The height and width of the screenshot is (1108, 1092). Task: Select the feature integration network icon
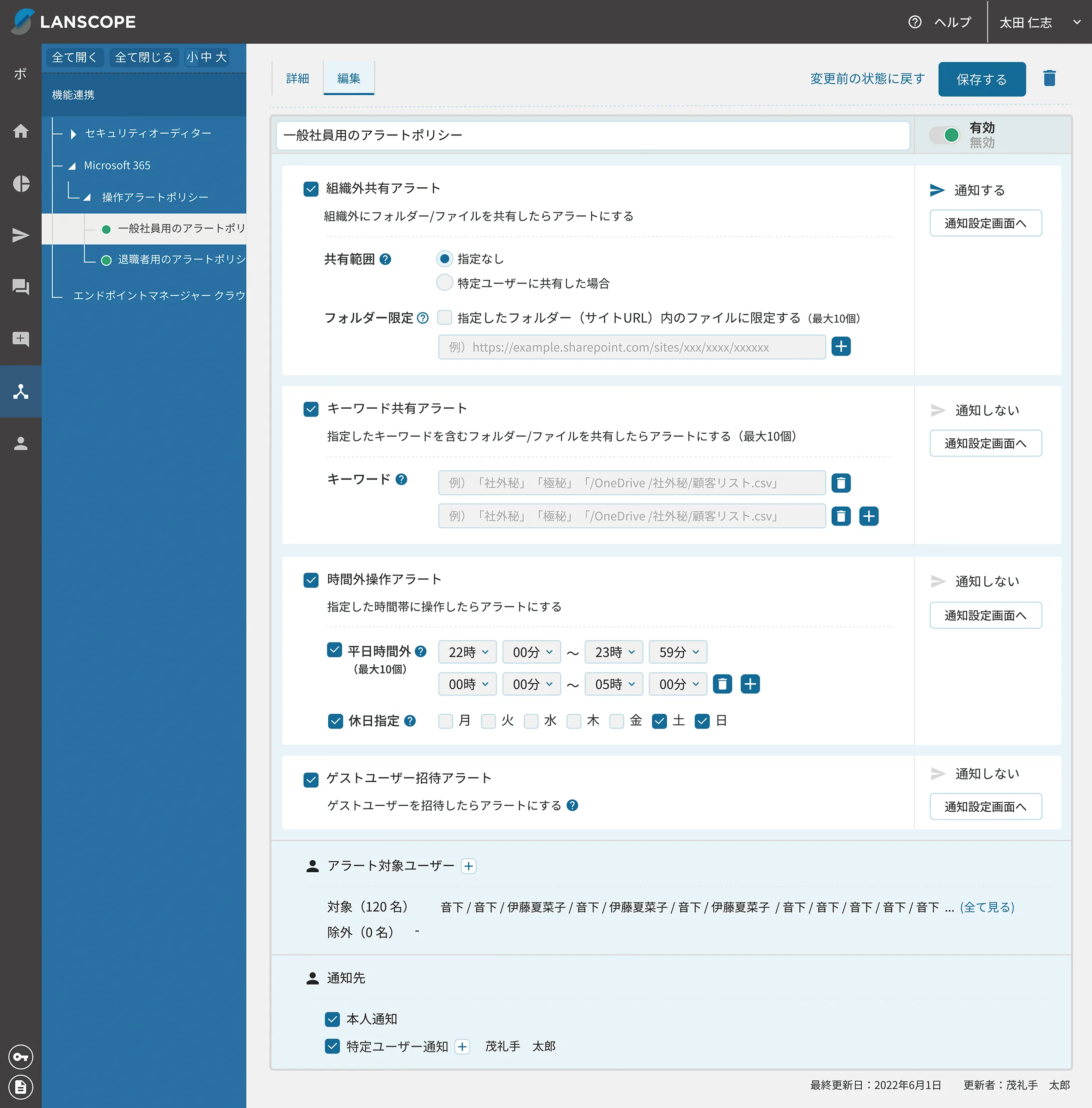coord(21,392)
